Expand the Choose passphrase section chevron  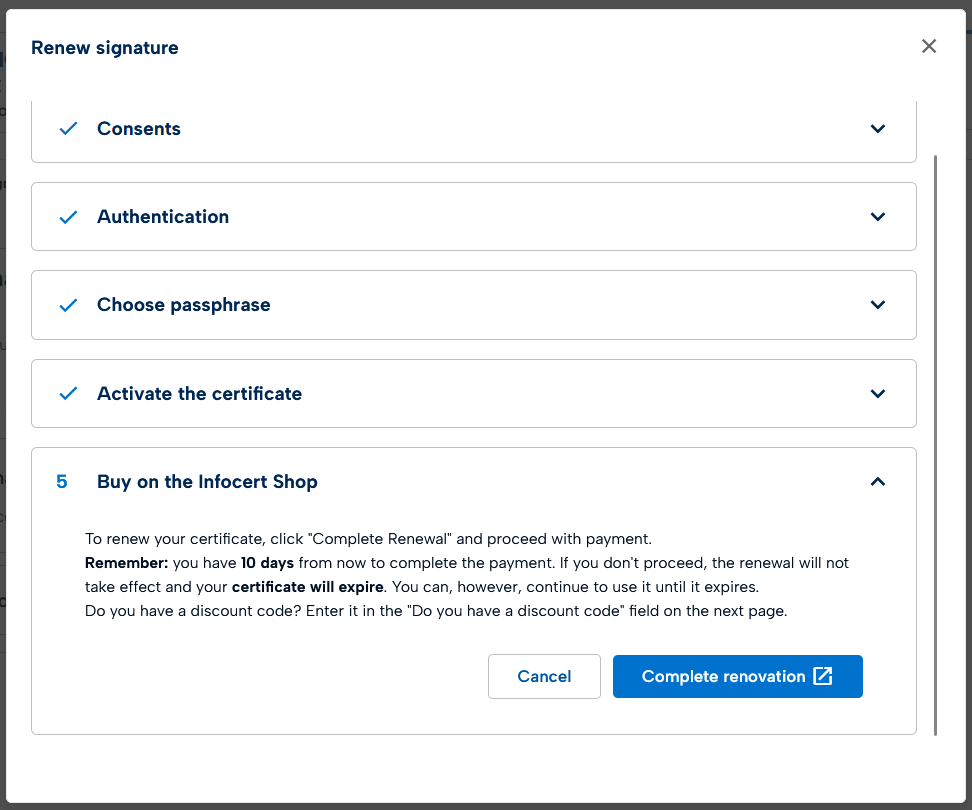pyautogui.click(x=878, y=305)
